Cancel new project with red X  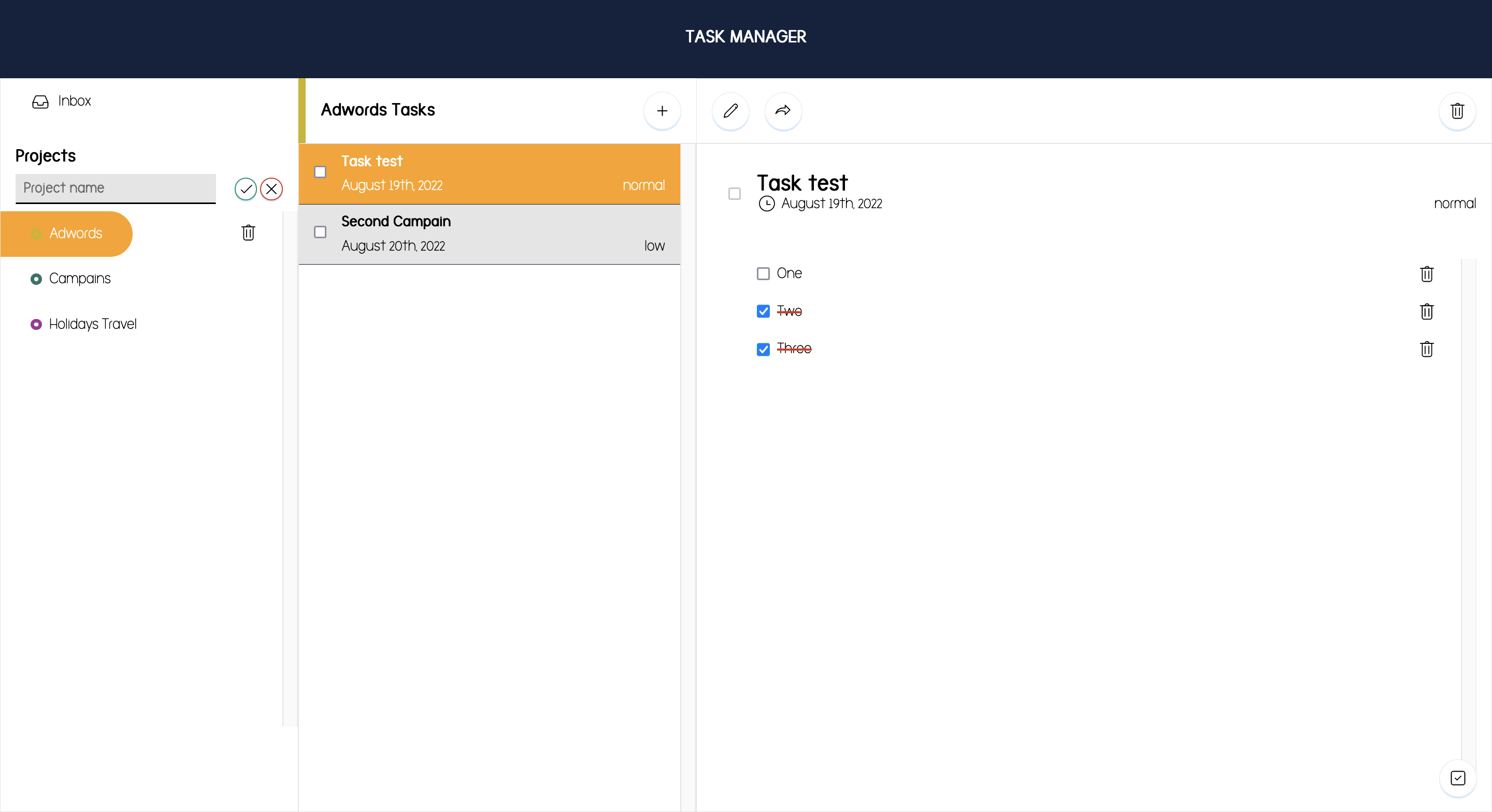pyautogui.click(x=271, y=189)
